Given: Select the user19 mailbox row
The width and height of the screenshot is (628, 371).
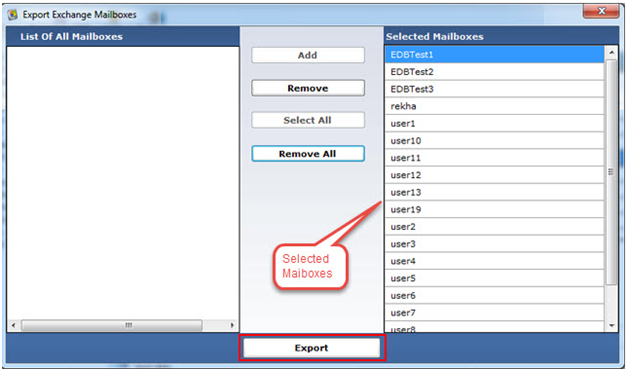Looking at the screenshot, I should pyautogui.click(x=494, y=210).
